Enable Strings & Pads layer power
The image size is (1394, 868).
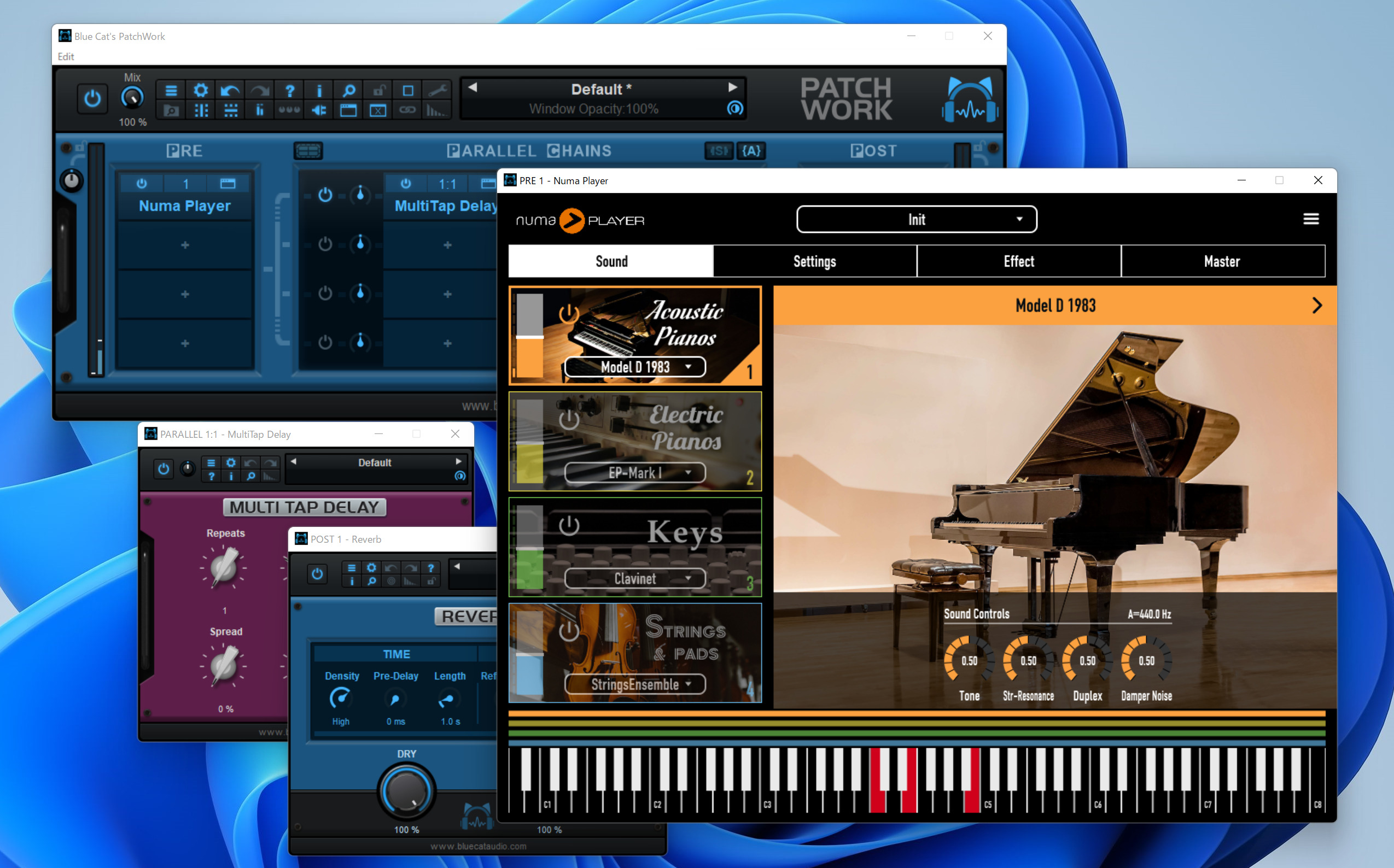click(569, 631)
